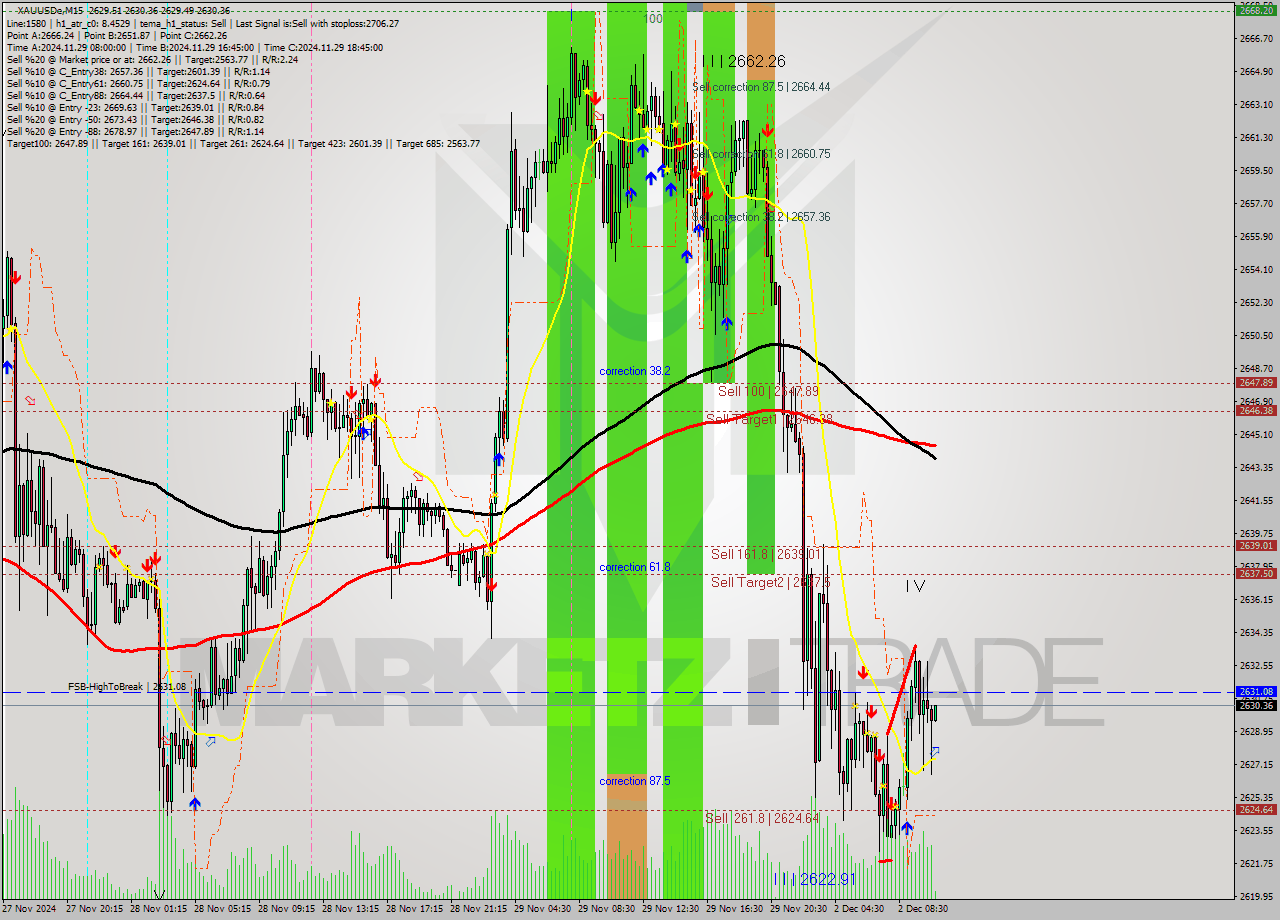The image size is (1280, 920).
Task: Click the 'Sell 261.8 | 2624.64' label
Action: (762, 818)
